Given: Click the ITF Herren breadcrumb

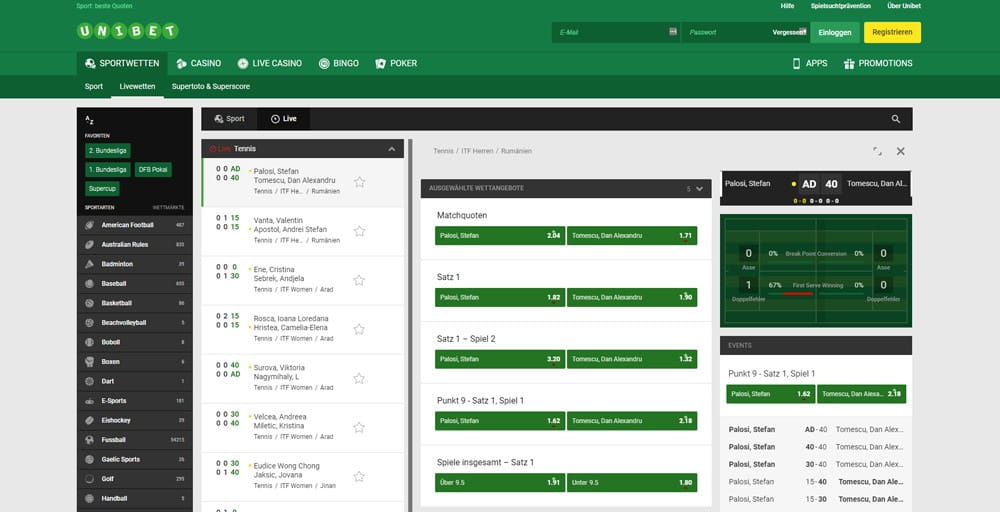Looking at the screenshot, I should [477, 152].
